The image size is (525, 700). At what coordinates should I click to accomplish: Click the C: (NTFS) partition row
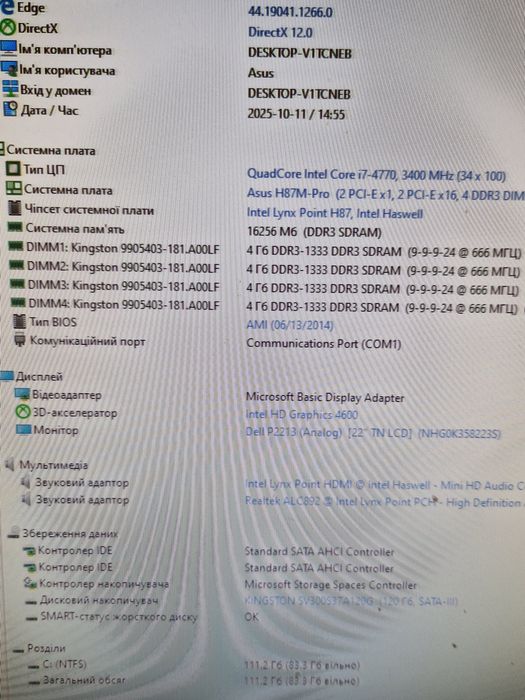(x=64, y=664)
